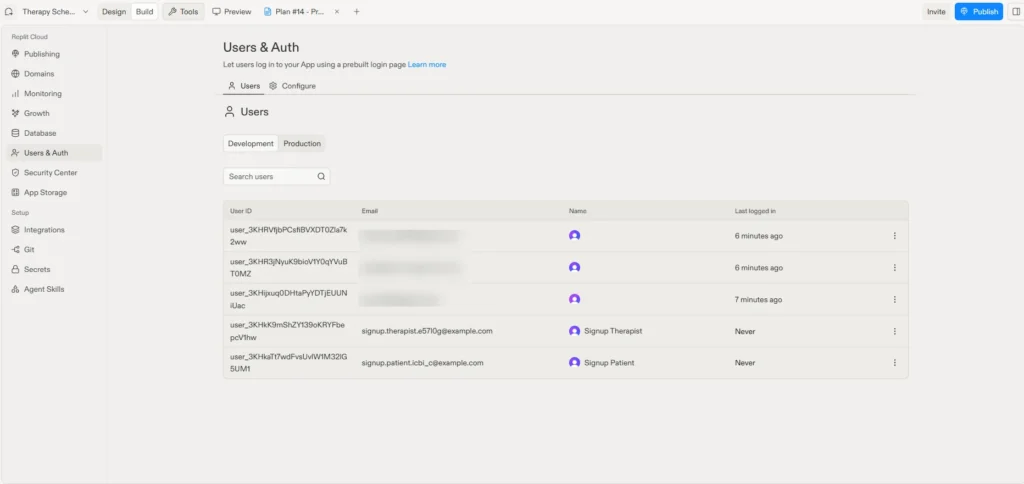Click User ID column header
This screenshot has height=484, width=1024.
pos(241,211)
